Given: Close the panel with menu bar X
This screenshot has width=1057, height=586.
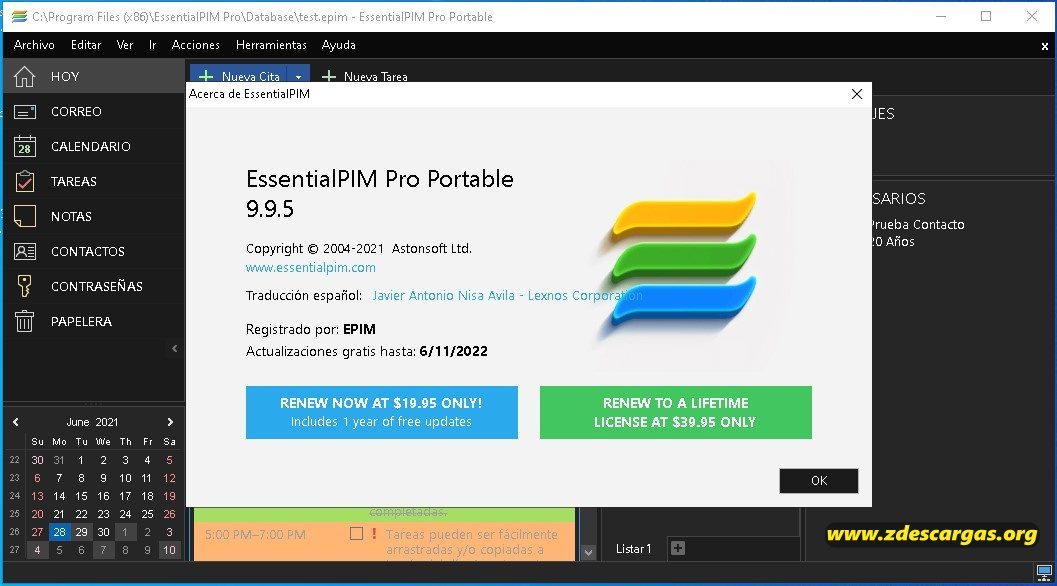Looking at the screenshot, I should (1044, 47).
